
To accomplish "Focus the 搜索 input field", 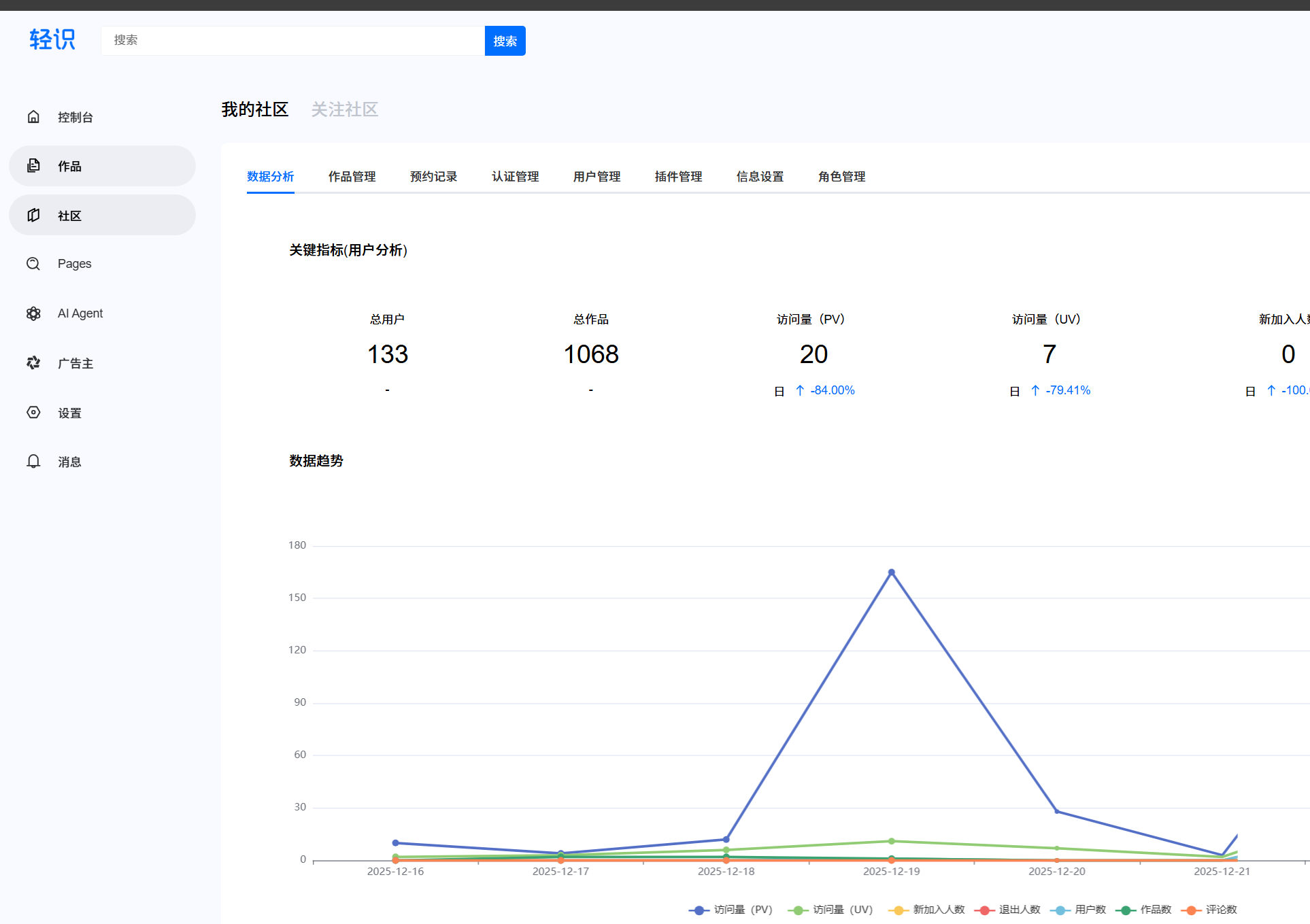I will coord(292,41).
